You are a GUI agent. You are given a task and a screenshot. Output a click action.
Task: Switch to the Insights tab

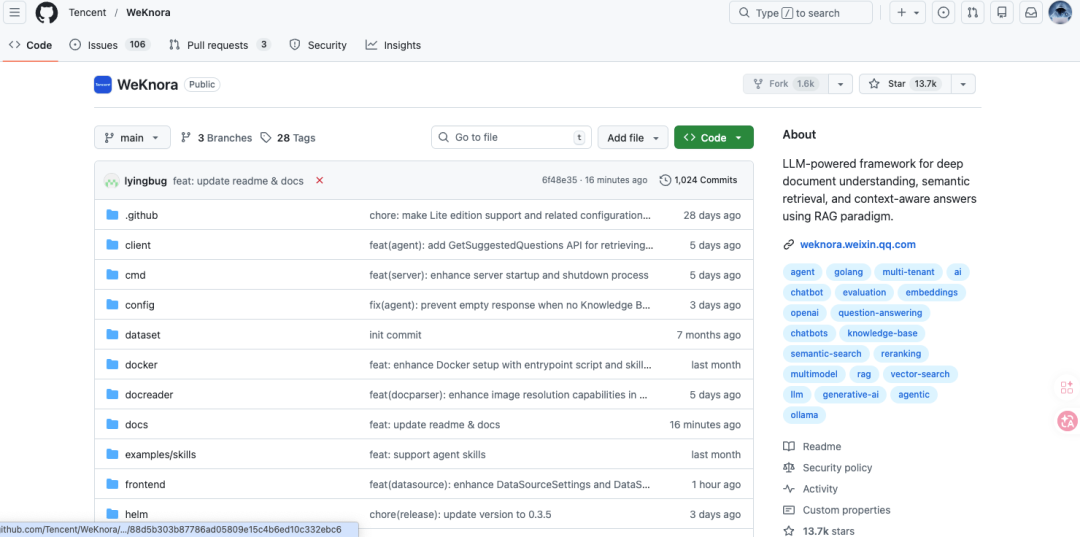click(x=393, y=45)
